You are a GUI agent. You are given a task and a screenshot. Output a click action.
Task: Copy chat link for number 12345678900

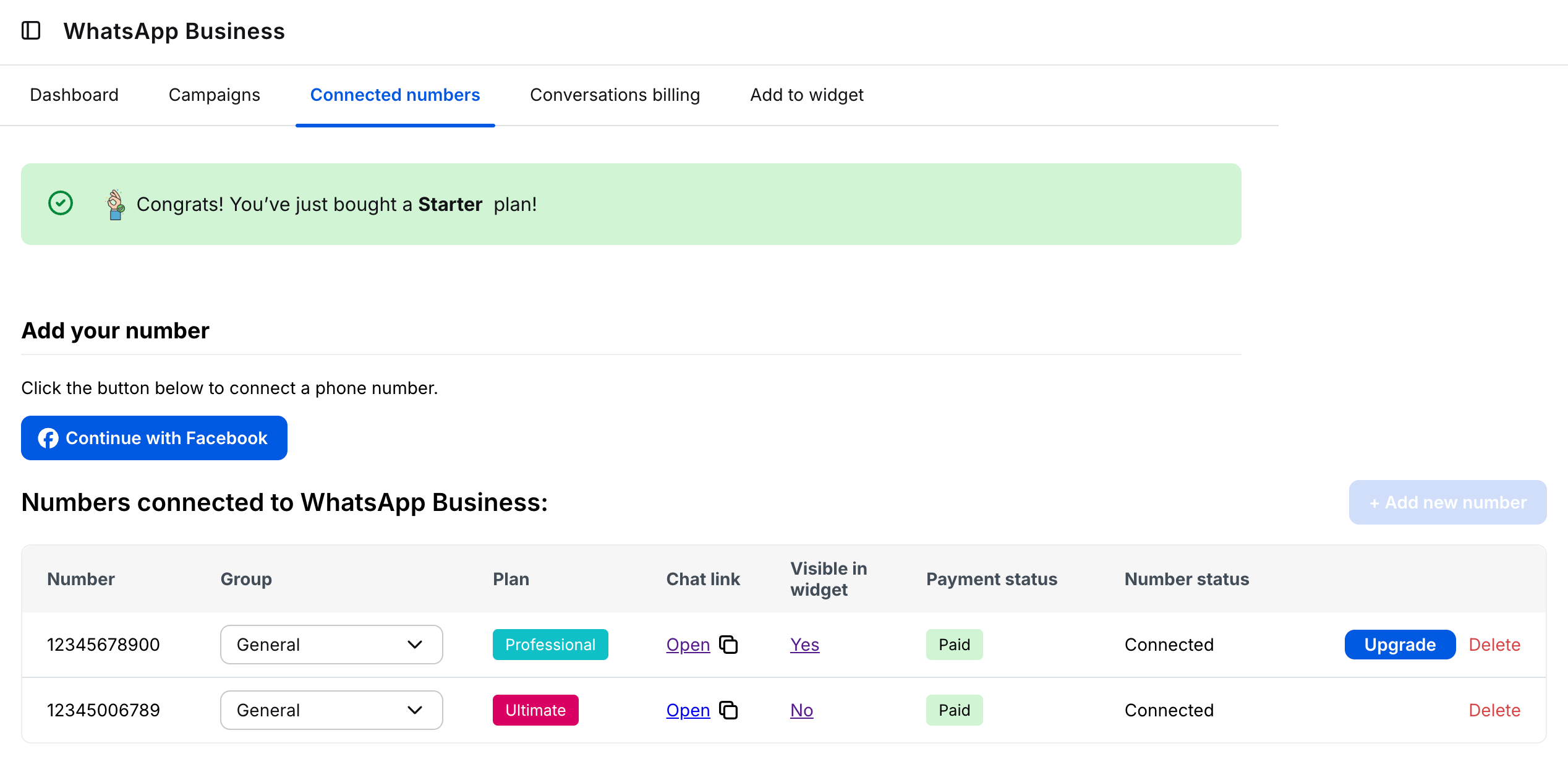coord(728,645)
